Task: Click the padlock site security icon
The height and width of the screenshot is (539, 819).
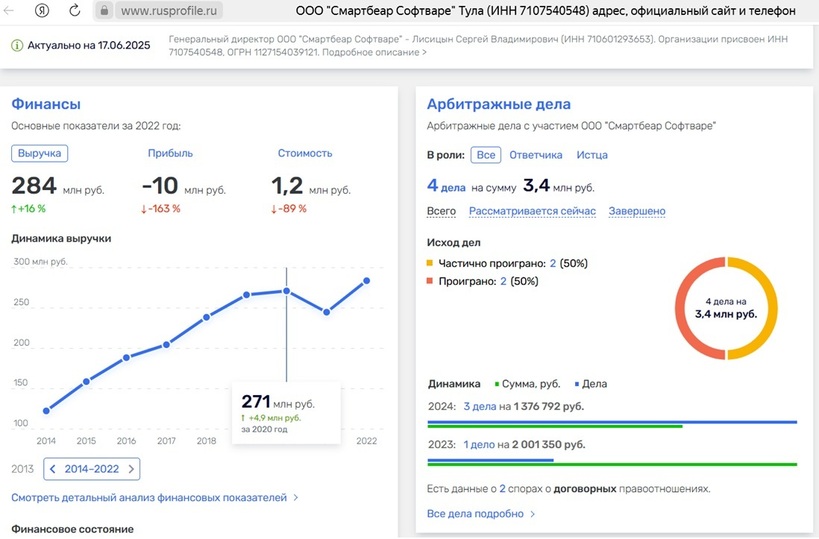Action: pyautogui.click(x=104, y=10)
